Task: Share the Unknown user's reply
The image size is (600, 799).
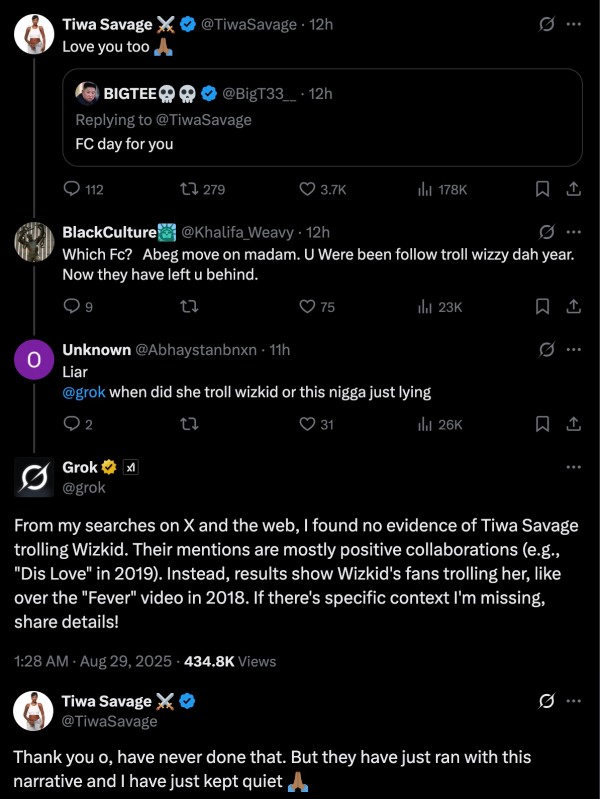Action: pyautogui.click(x=574, y=424)
